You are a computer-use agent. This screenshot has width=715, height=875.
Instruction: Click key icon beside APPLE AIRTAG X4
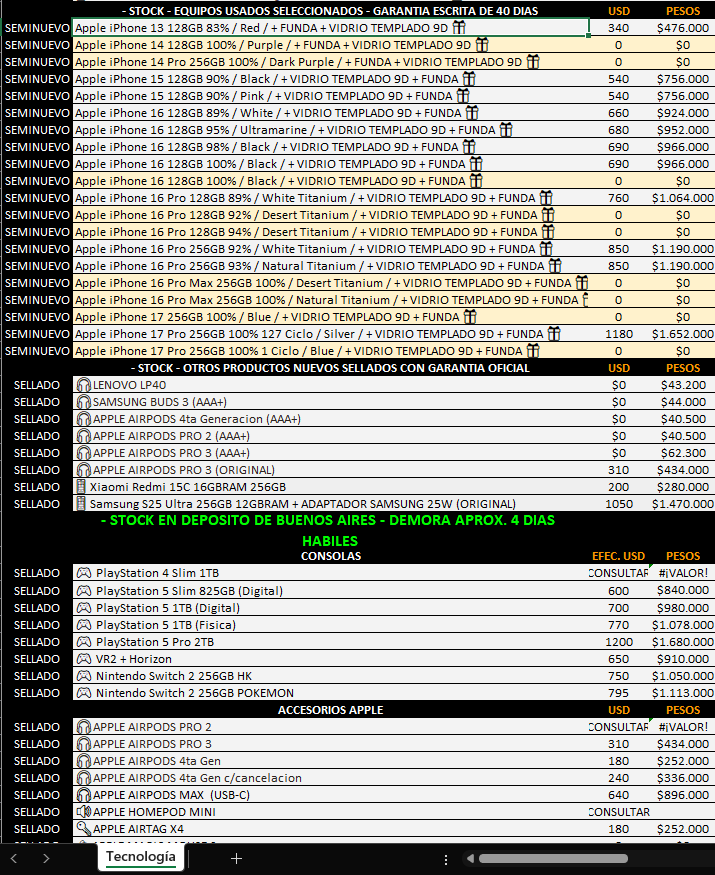pos(84,829)
